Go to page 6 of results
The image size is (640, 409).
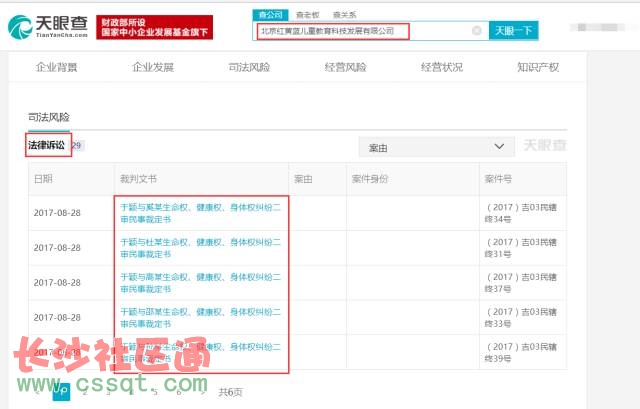point(178,392)
